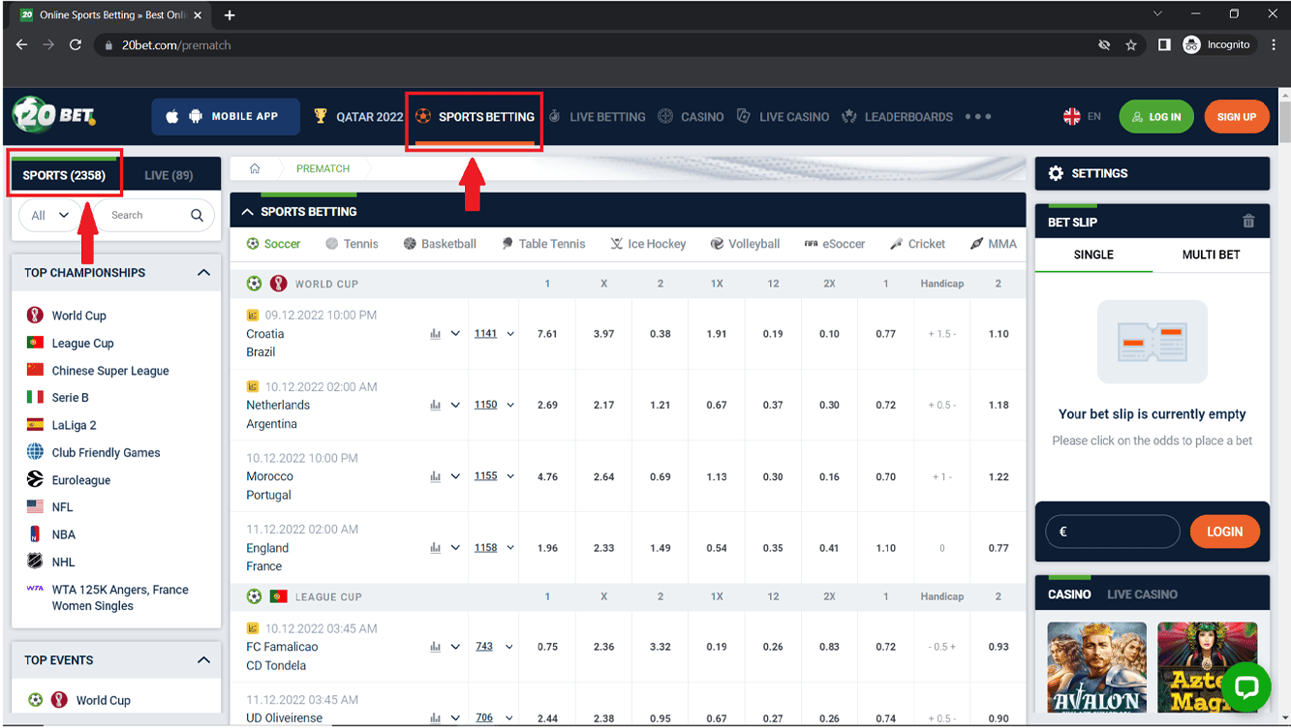
Task: Open the 'All' filter dropdown
Action: [49, 215]
